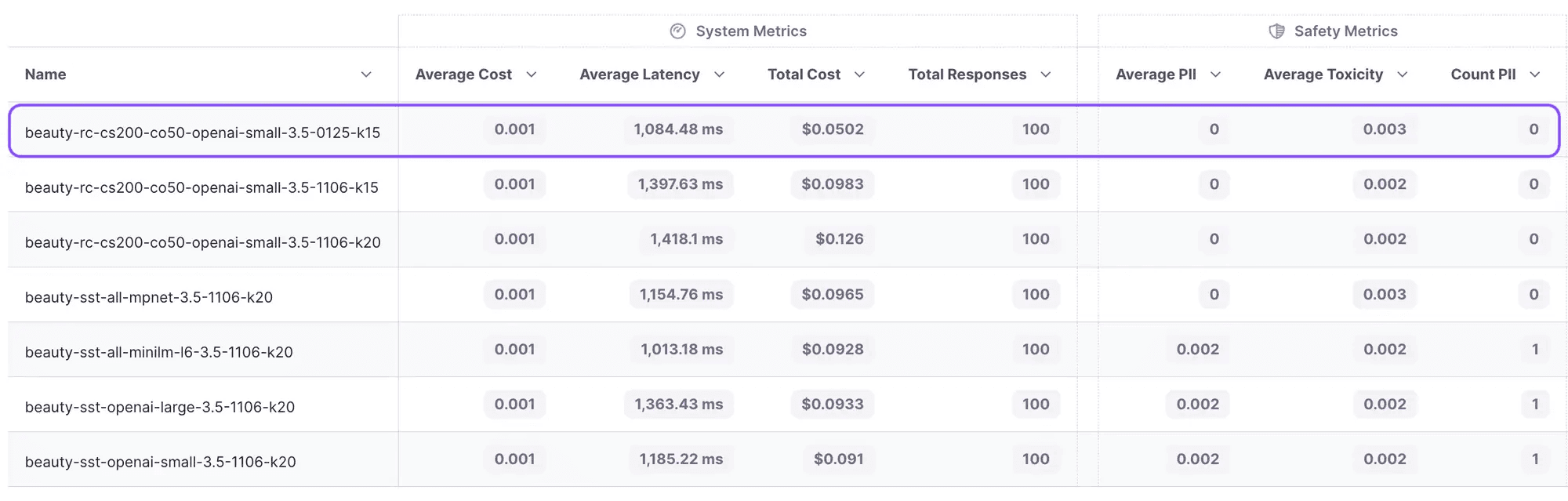This screenshot has height=501, width=1568.
Task: Click the 1,363.43 ms latency value
Action: pyautogui.click(x=678, y=404)
